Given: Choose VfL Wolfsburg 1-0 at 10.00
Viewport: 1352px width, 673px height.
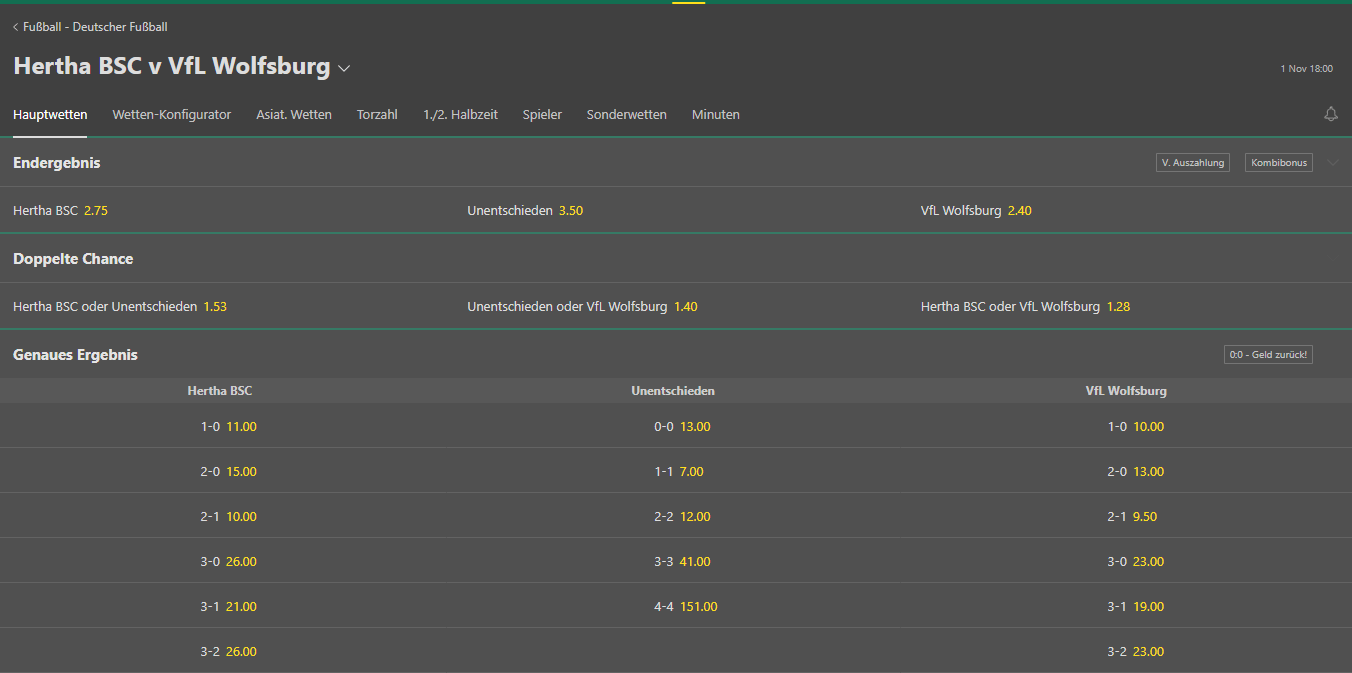Looking at the screenshot, I should [x=1135, y=426].
